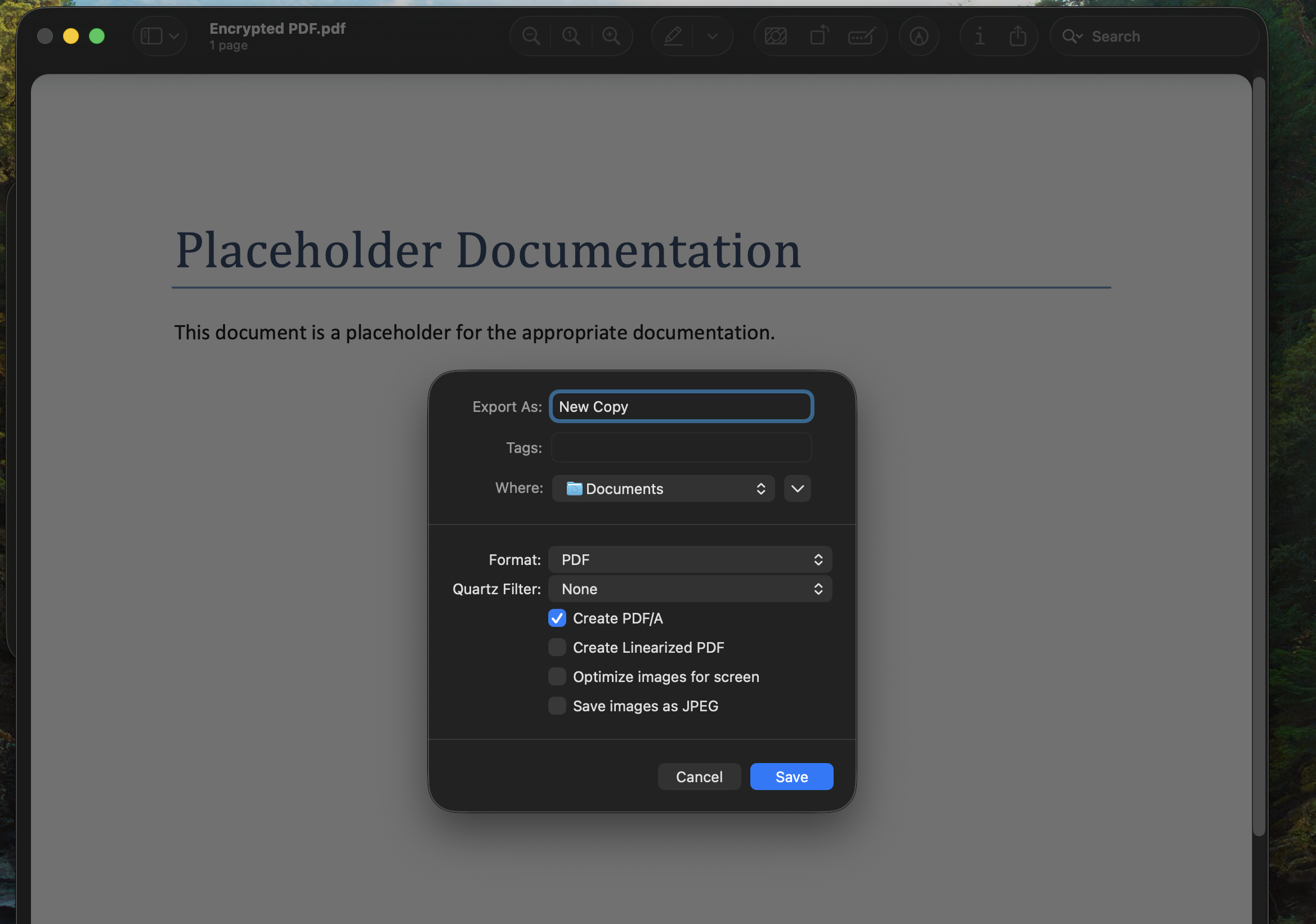Viewport: 1316px width, 924px height.
Task: Enable Optimize images for screen
Action: tap(557, 676)
